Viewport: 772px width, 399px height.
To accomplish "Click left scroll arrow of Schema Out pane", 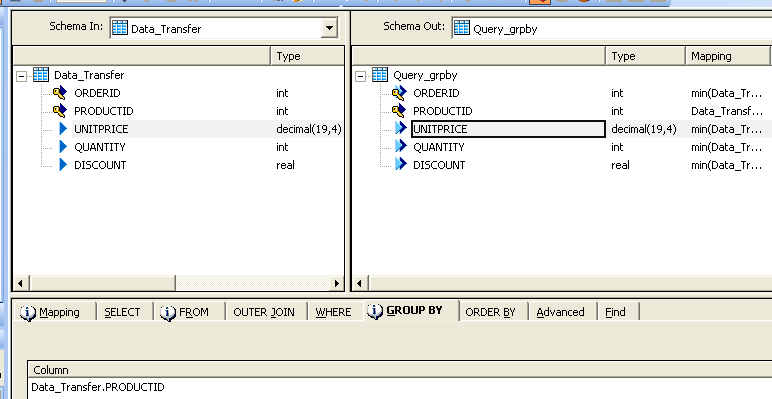I will [x=359, y=283].
